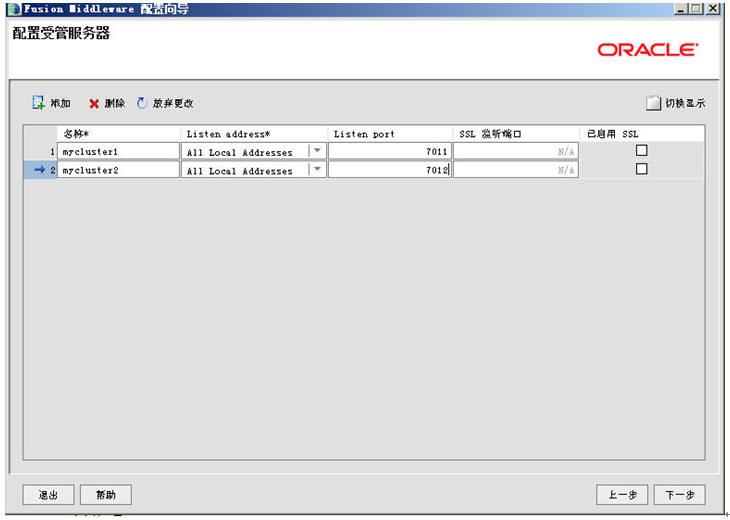Click the Listen port field showing 7012
The image size is (730, 520).
pos(390,170)
